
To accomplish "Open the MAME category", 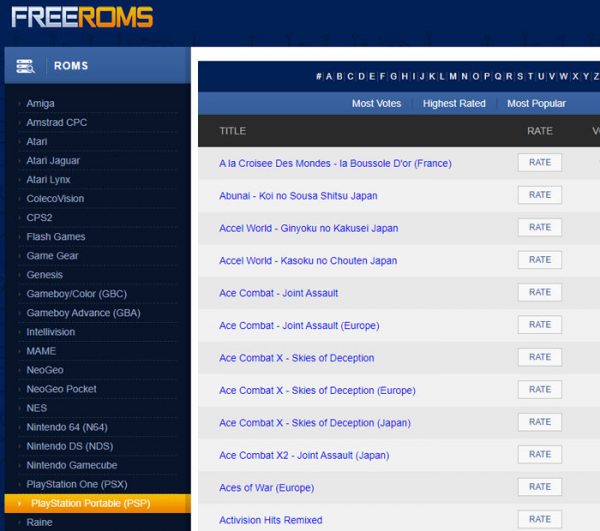I will (41, 351).
